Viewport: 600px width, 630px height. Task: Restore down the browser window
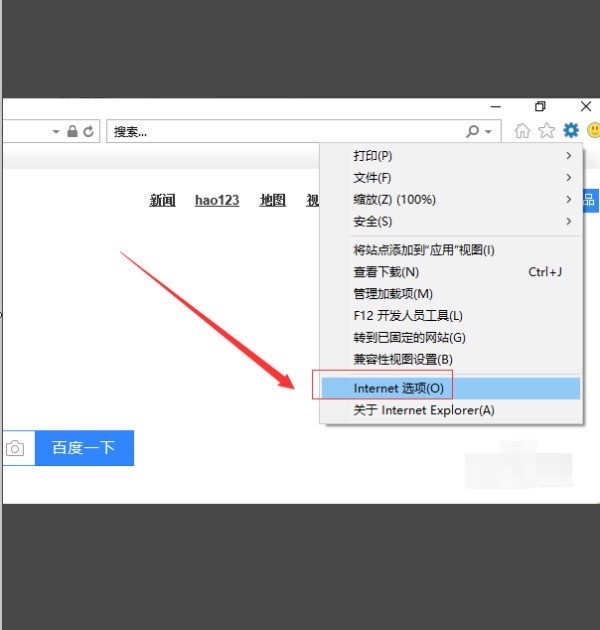click(541, 106)
